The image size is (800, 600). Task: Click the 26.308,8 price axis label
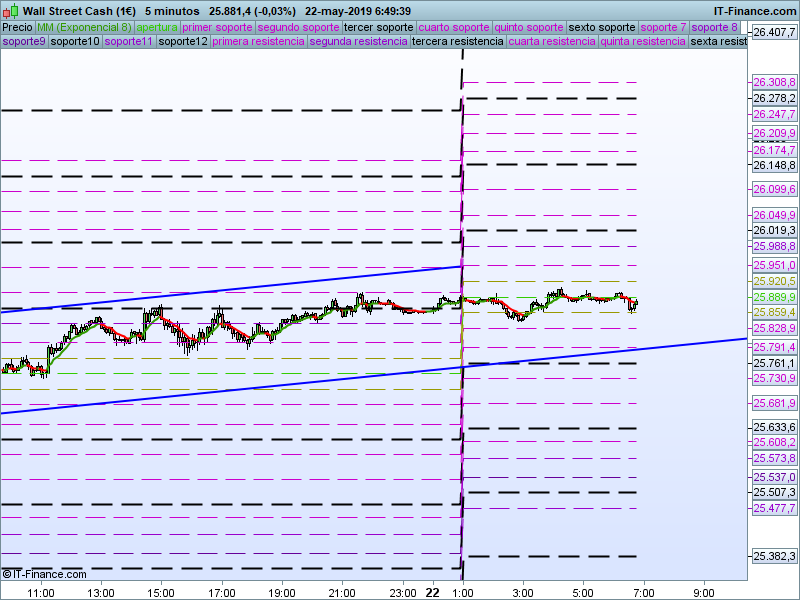[774, 82]
